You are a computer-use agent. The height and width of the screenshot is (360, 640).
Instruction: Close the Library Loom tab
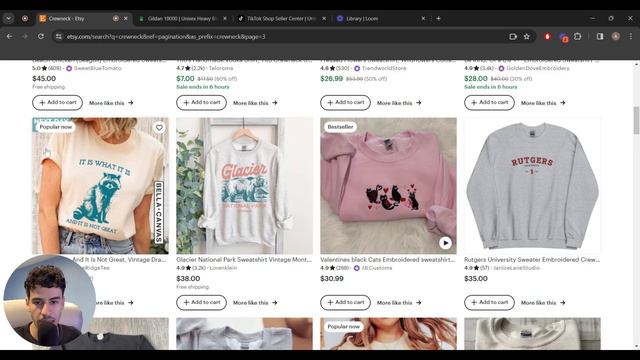[x=423, y=18]
